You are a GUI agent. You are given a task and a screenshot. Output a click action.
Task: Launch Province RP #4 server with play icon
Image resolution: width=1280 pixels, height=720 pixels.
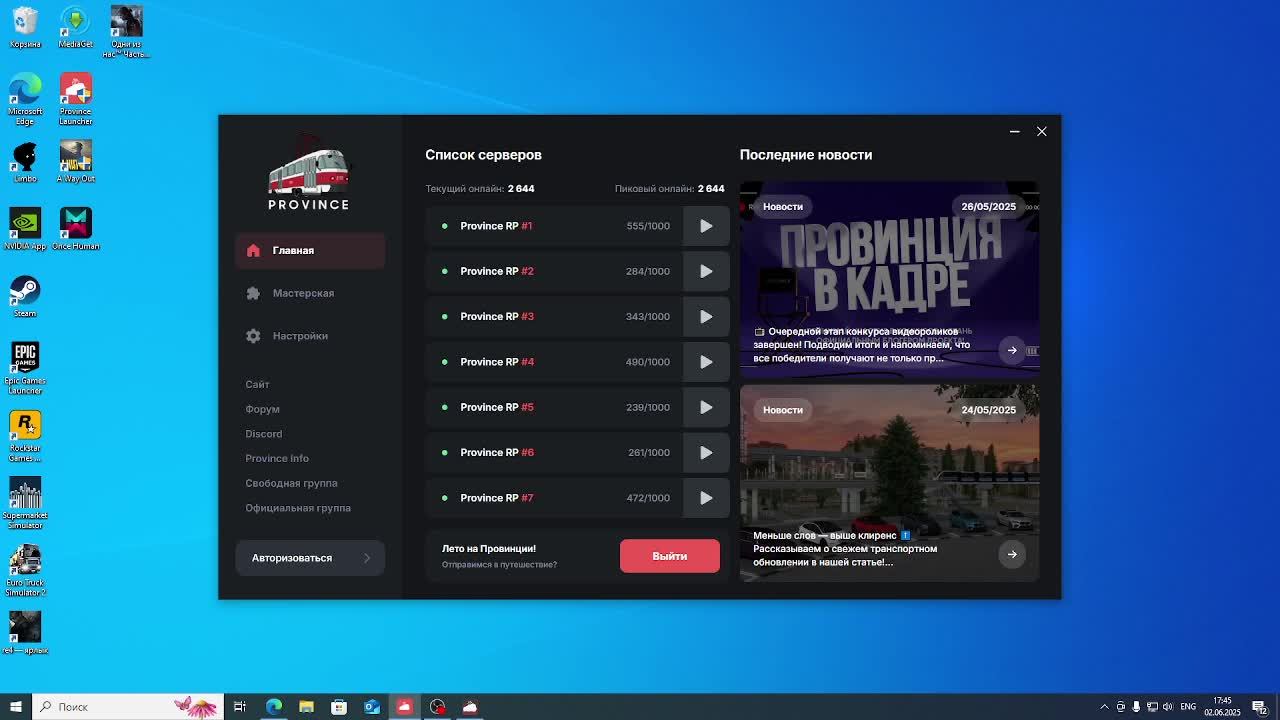(706, 362)
